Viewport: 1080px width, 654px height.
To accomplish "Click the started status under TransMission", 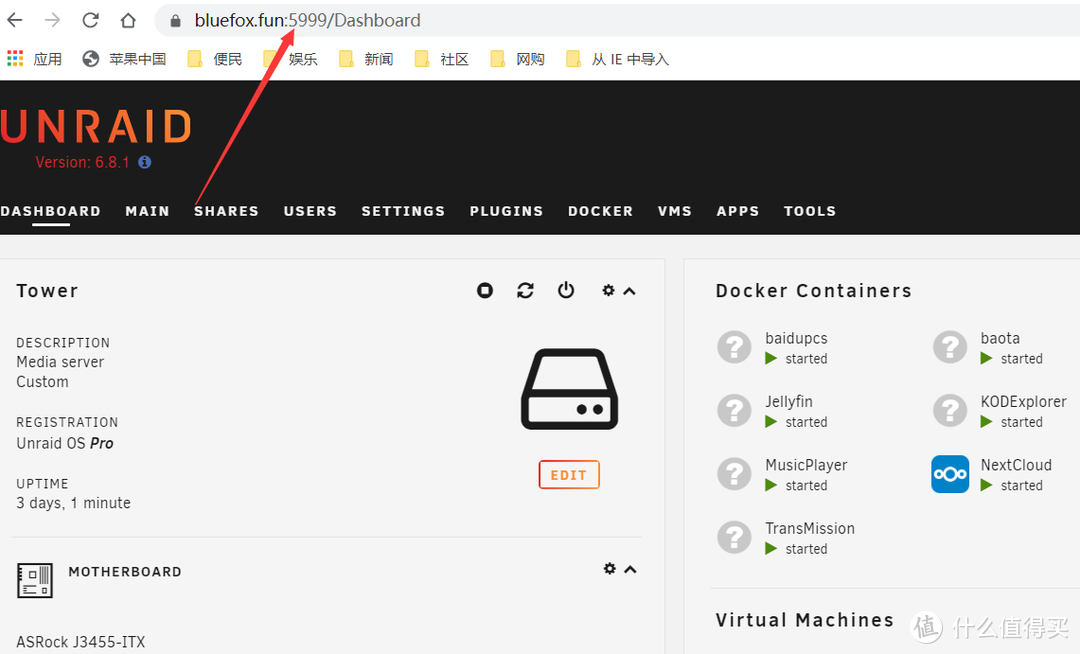I will tap(807, 549).
